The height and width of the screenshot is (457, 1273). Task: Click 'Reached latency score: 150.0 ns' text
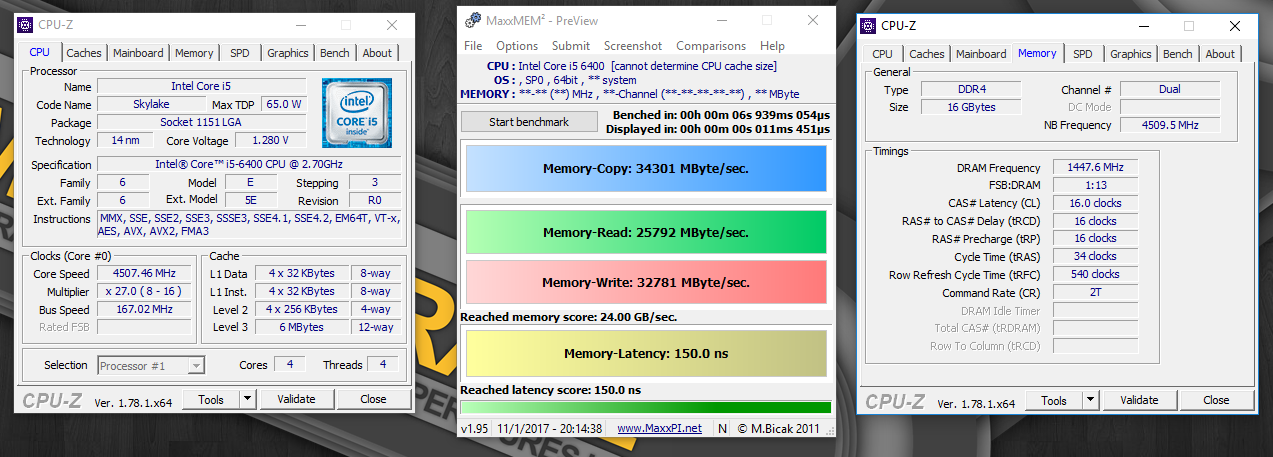550,390
